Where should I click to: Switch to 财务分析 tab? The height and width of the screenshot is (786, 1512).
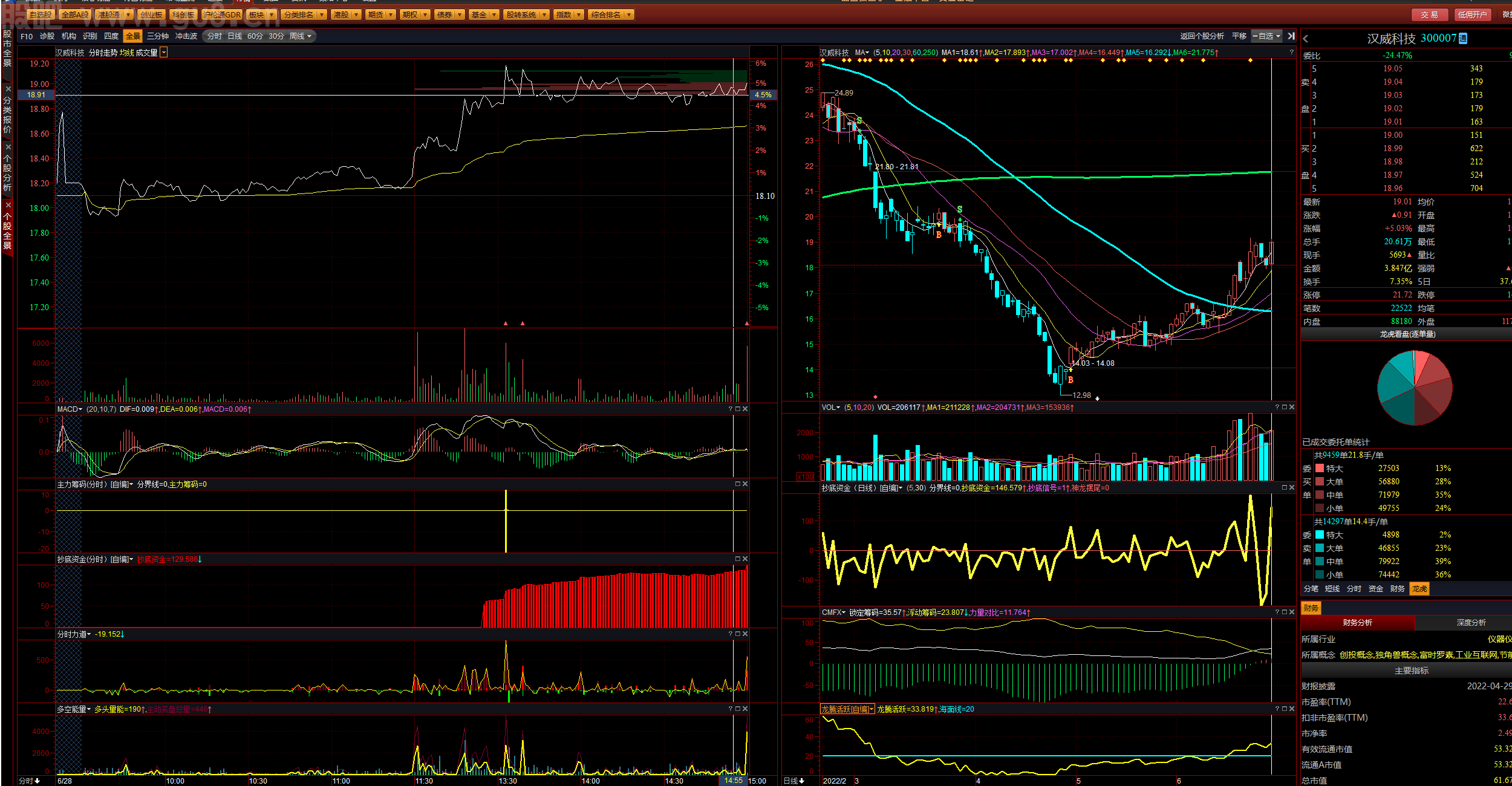pos(1358,623)
